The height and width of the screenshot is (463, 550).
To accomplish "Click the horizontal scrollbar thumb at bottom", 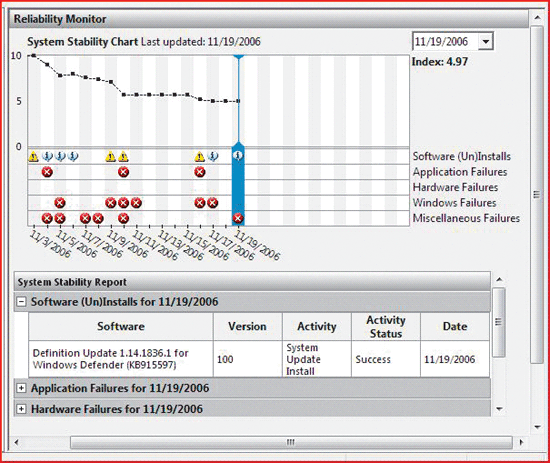I will point(291,442).
